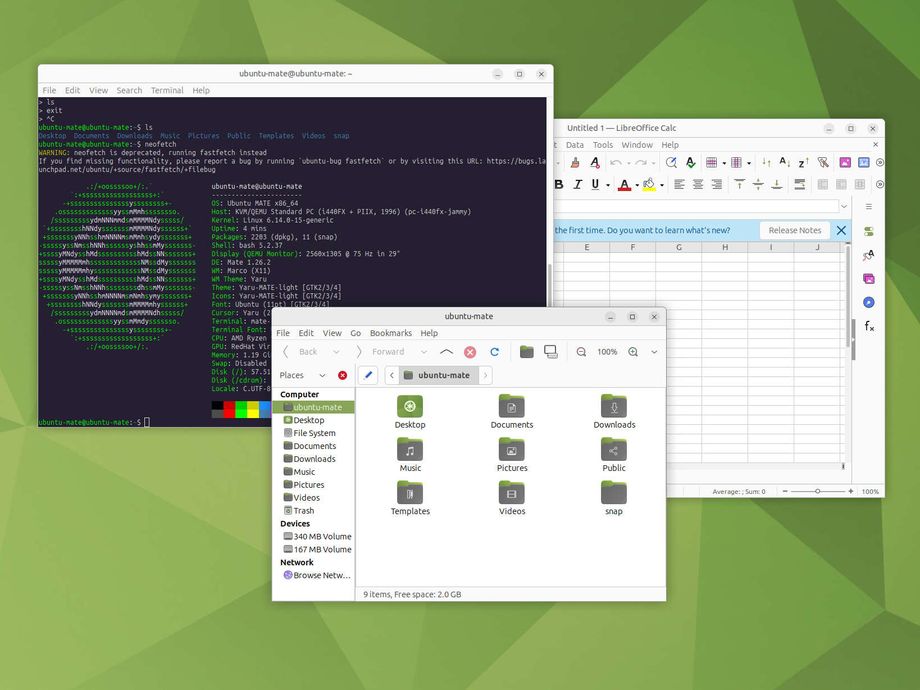
Task: Expand the Places side pane dropdown
Action: pyautogui.click(x=322, y=375)
